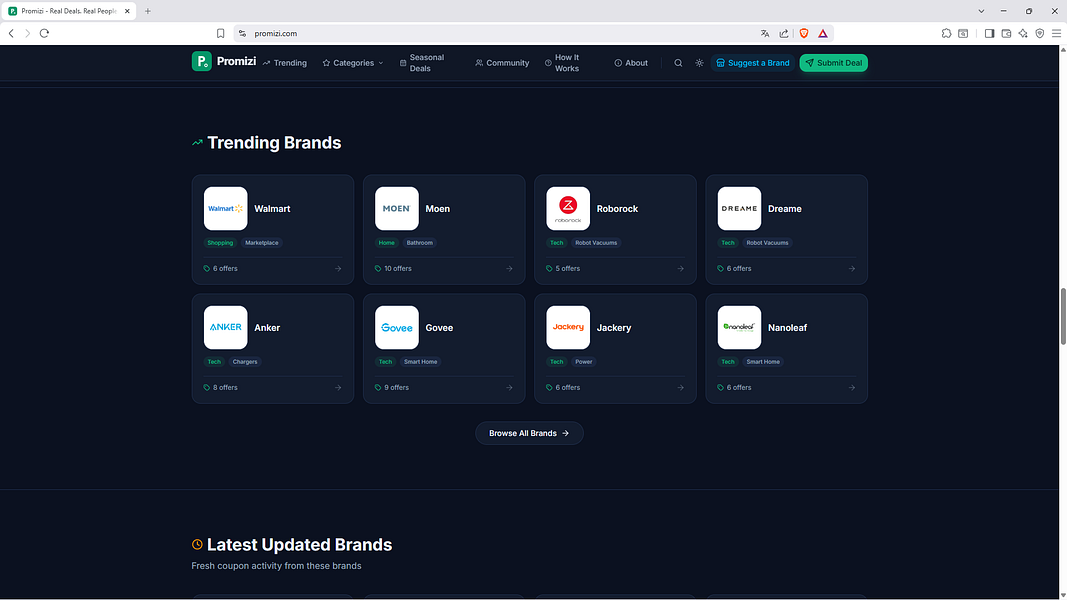The height and width of the screenshot is (600, 1067).
Task: Click the arrow on Roborock card
Action: click(680, 269)
